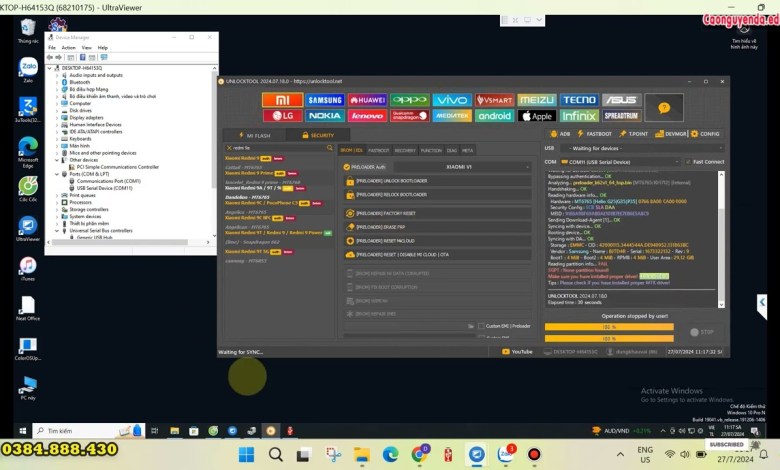The image size is (780, 470).
Task: Select the Vsmart brand logo
Action: pyautogui.click(x=494, y=100)
